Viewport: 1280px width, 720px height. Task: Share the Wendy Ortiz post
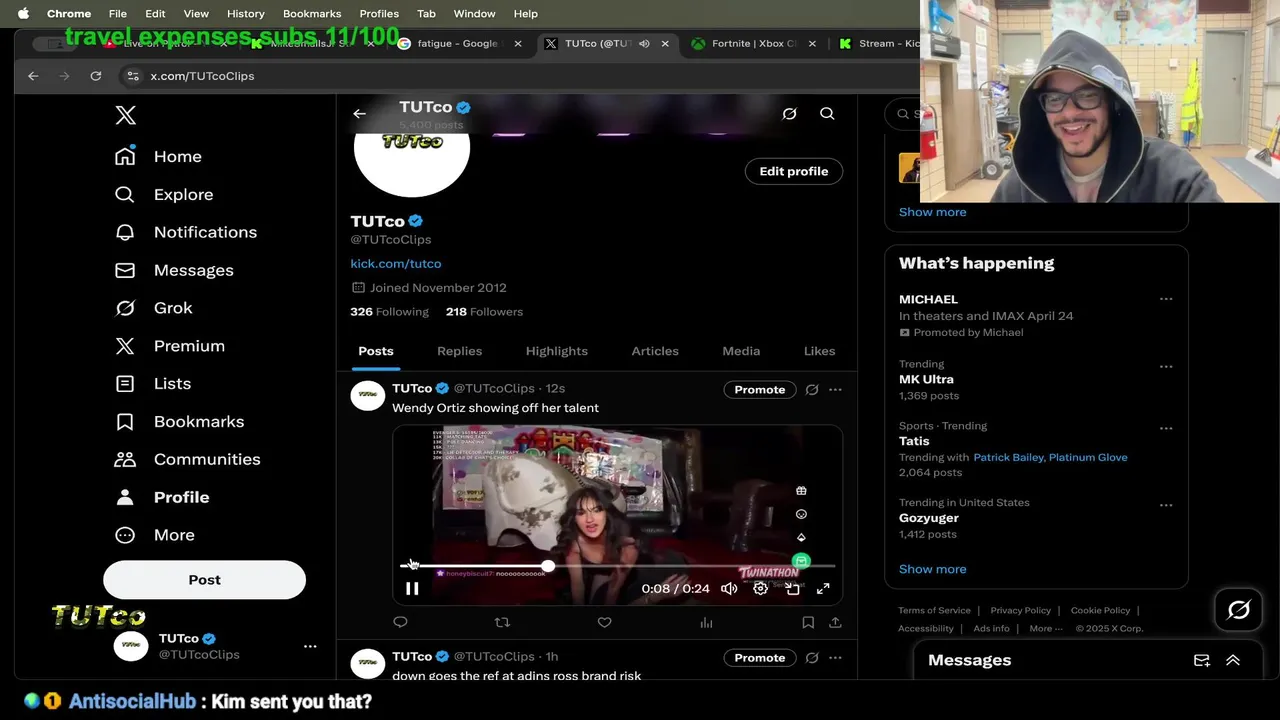pos(835,622)
